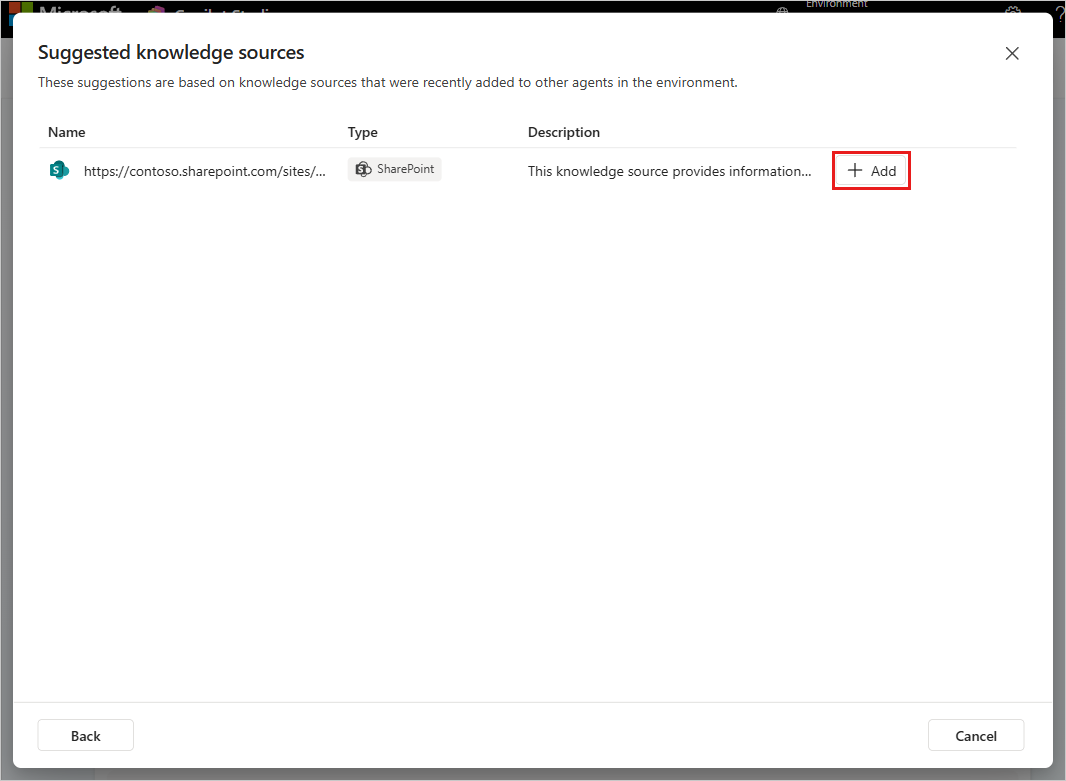The width and height of the screenshot is (1066, 781).
Task: Click the Suggested knowledge sources heading
Action: 171,52
